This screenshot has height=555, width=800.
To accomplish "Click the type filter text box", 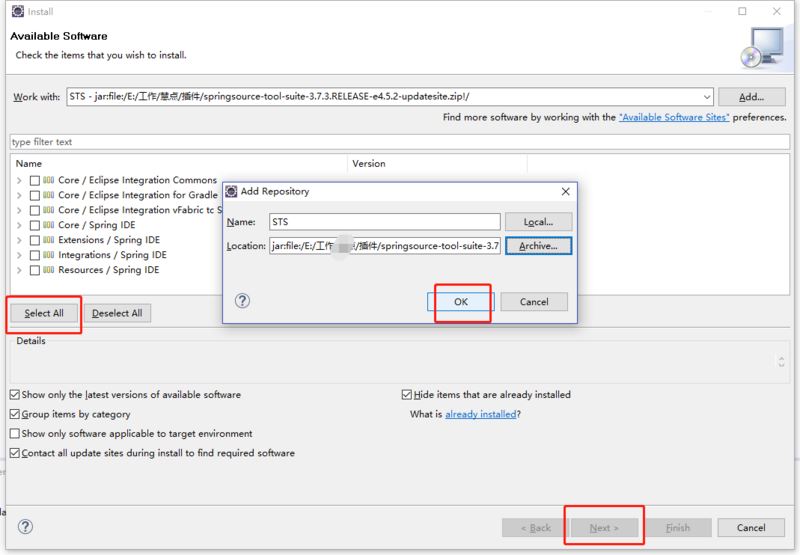I will coord(400,142).
